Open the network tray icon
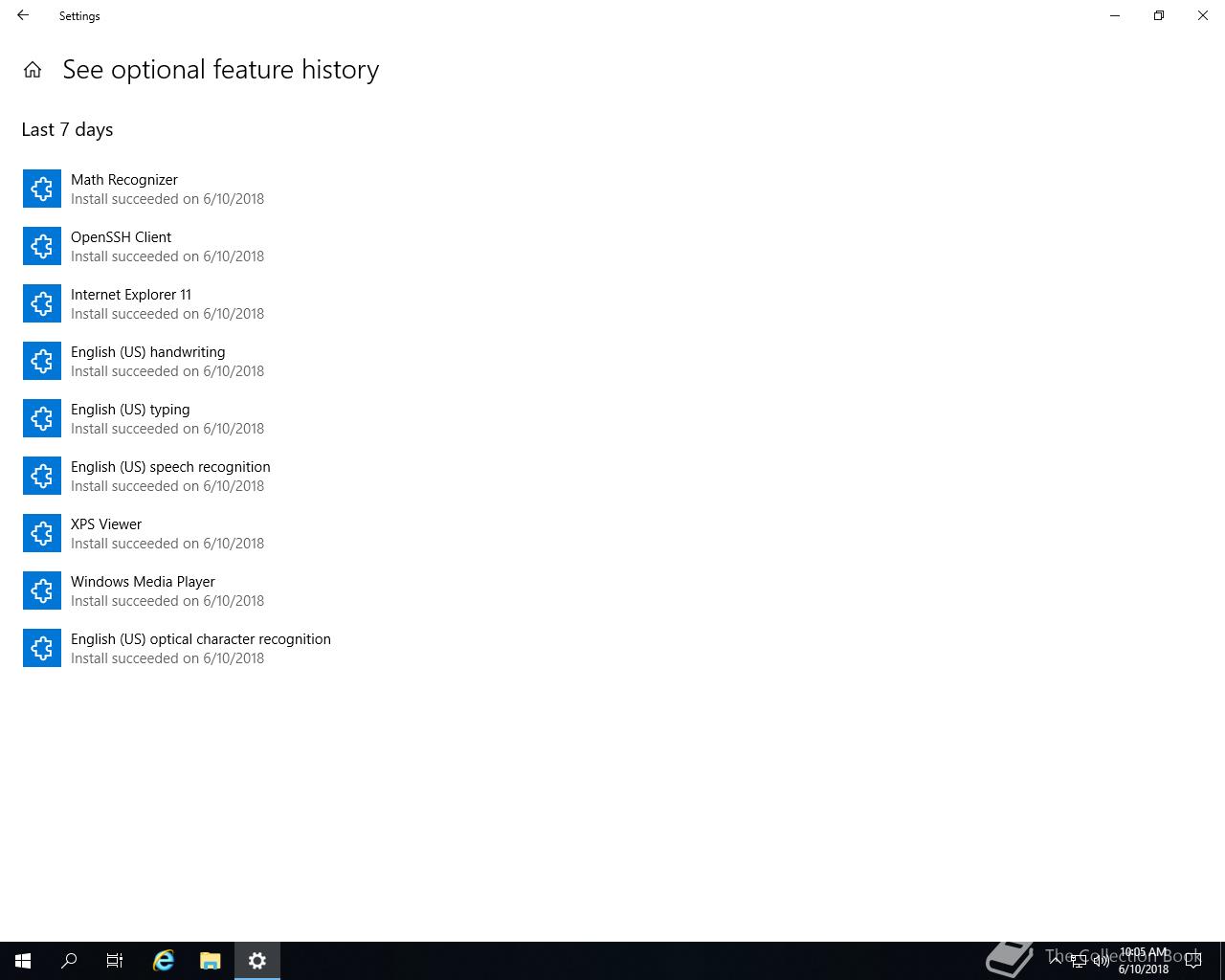The image size is (1225, 980). tap(1079, 961)
